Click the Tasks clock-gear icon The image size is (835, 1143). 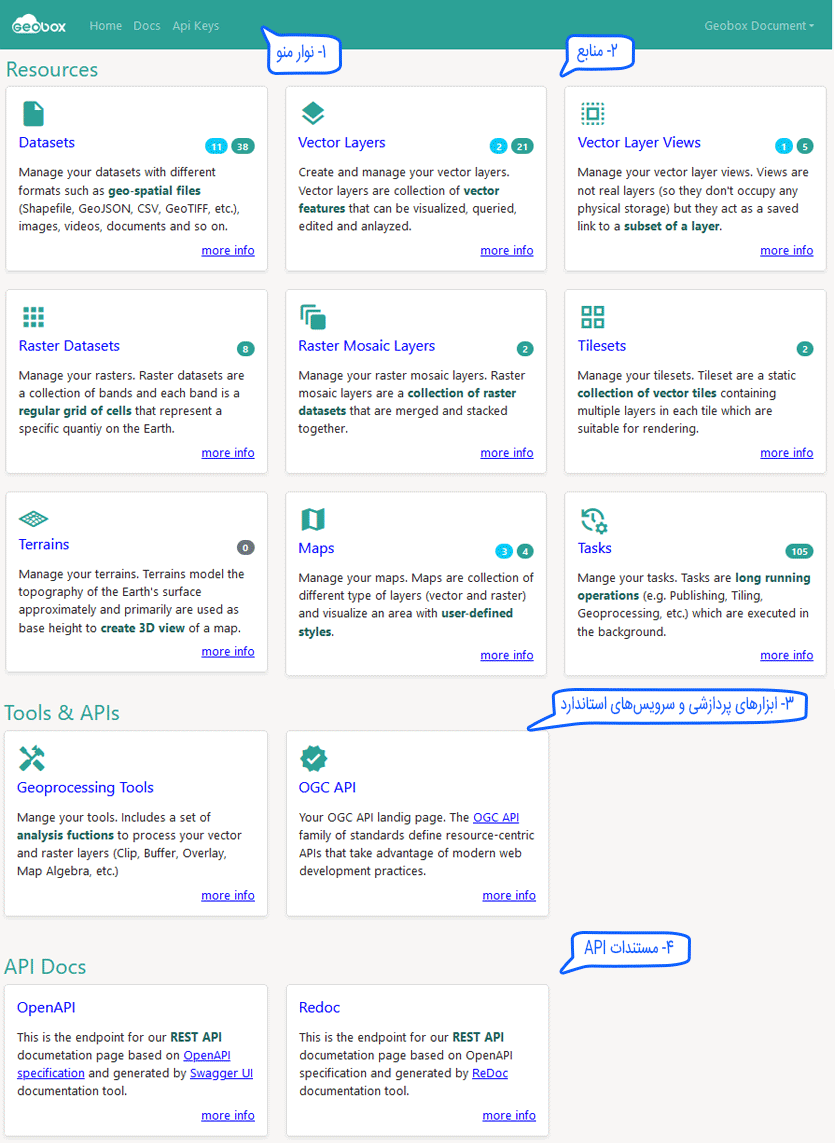[x=593, y=520]
